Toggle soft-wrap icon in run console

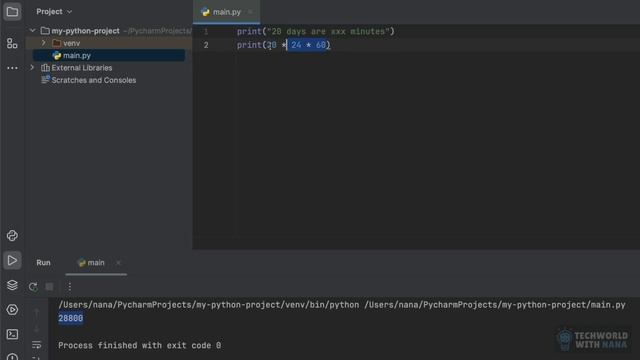click(x=37, y=345)
